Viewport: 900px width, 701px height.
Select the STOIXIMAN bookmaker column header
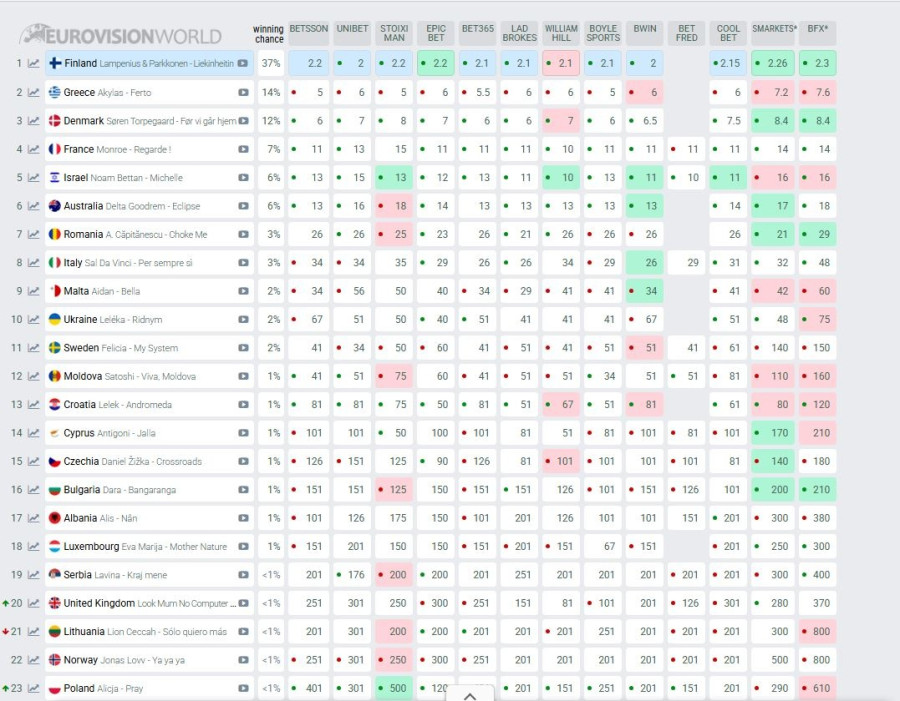pos(394,33)
